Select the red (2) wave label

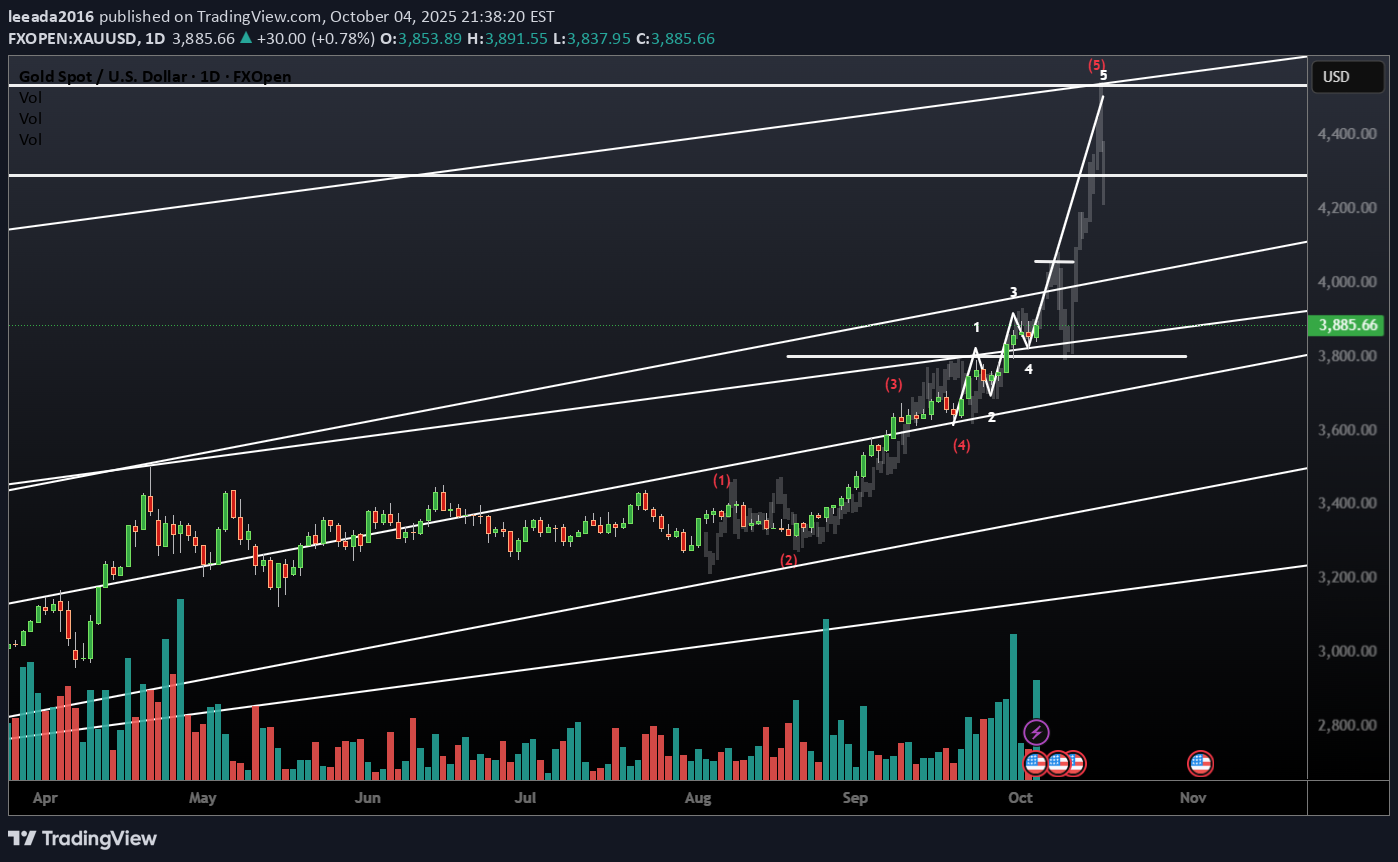click(789, 560)
